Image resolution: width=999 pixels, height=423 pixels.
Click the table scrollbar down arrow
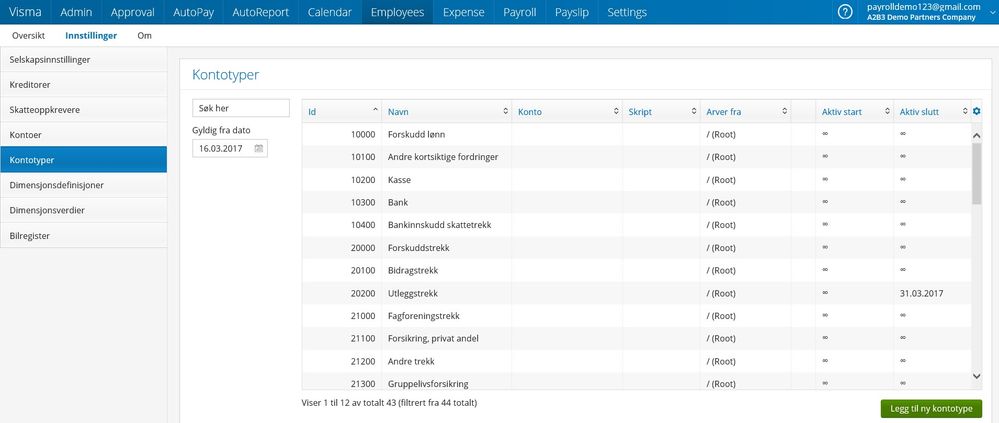977,376
